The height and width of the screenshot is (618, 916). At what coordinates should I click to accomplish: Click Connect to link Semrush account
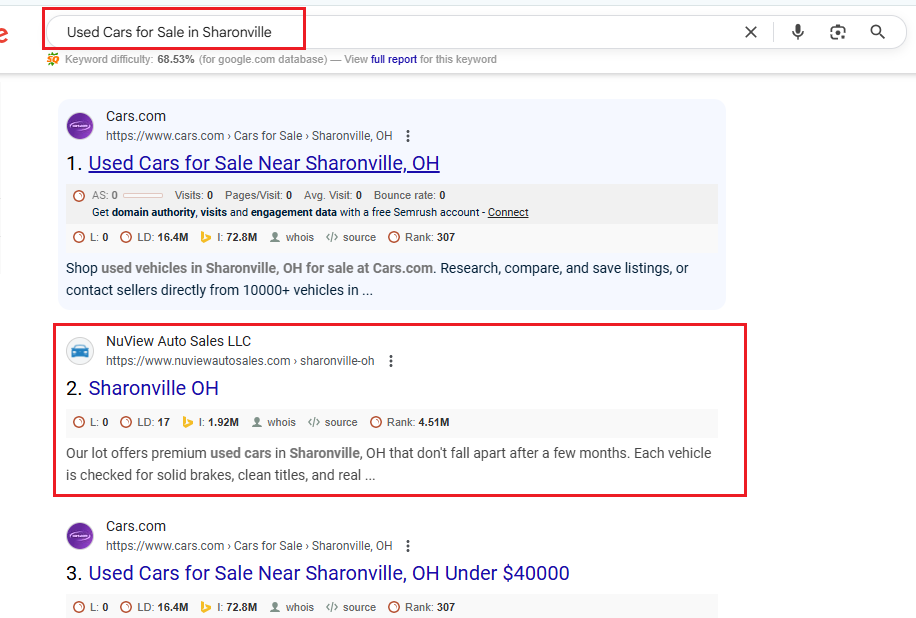(x=508, y=212)
